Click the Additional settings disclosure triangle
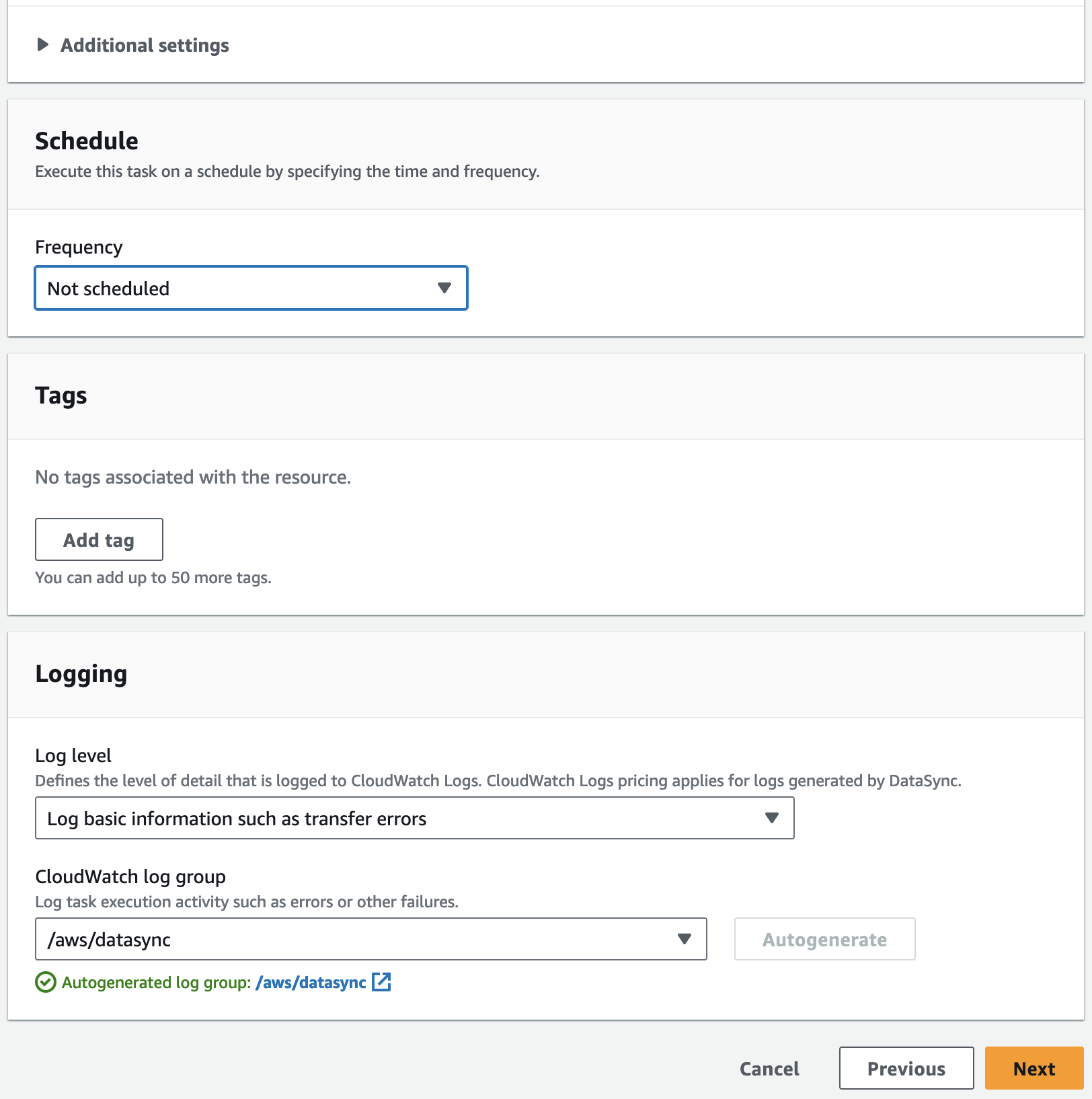 tap(42, 45)
